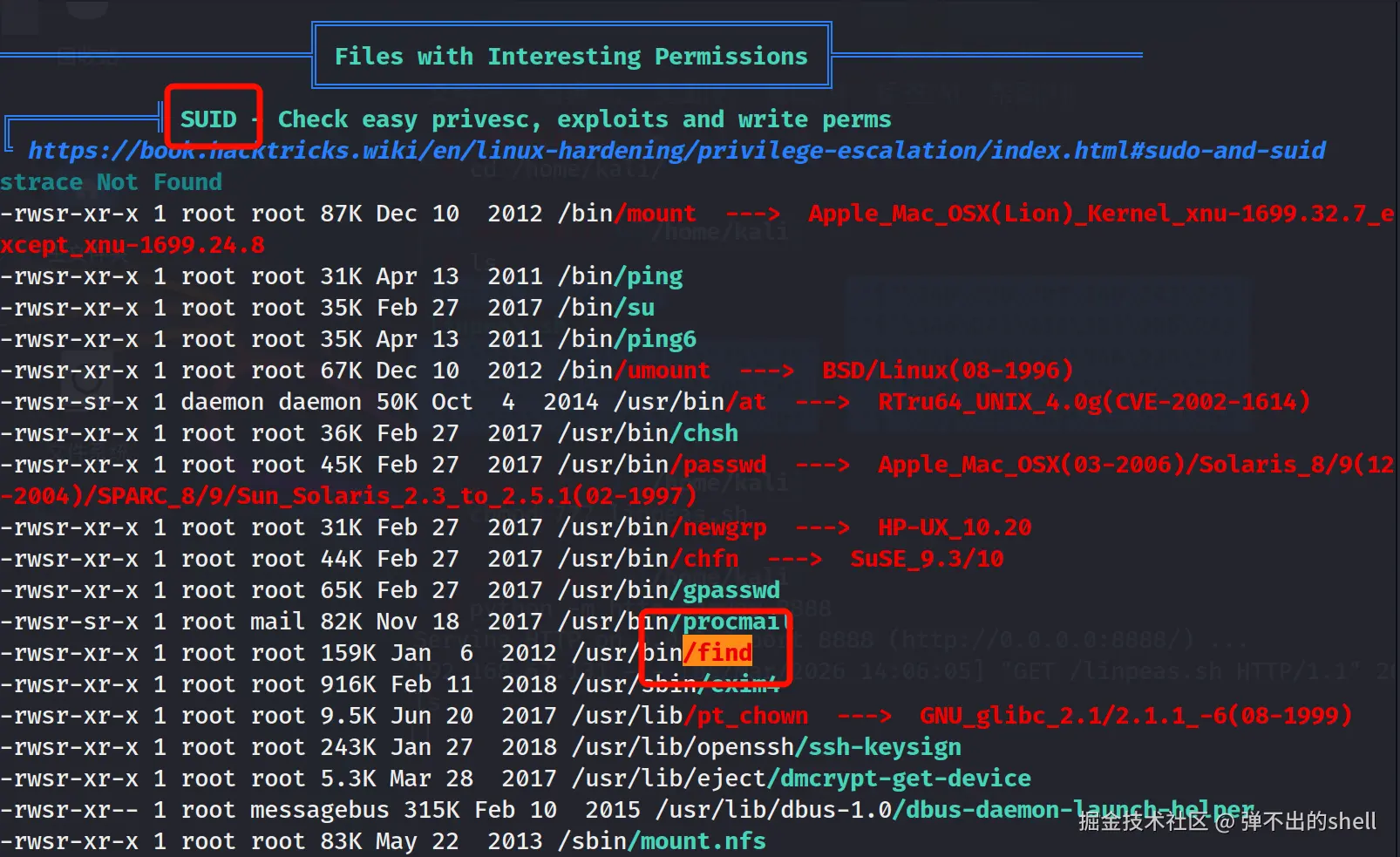Click the /bin/su file path

(x=606, y=308)
